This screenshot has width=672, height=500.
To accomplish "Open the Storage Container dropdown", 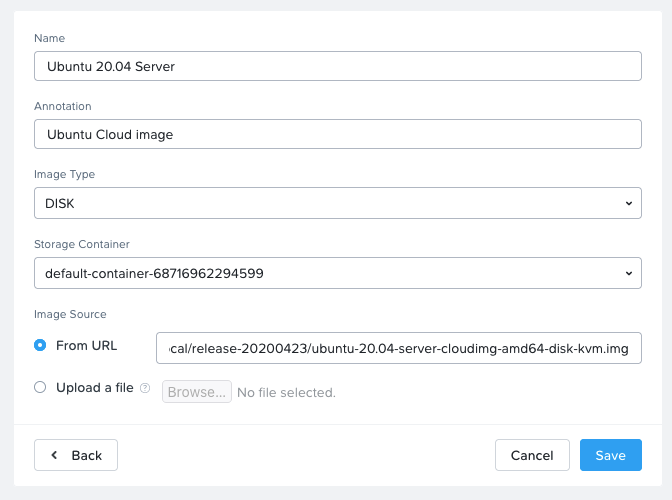I will tap(338, 273).
